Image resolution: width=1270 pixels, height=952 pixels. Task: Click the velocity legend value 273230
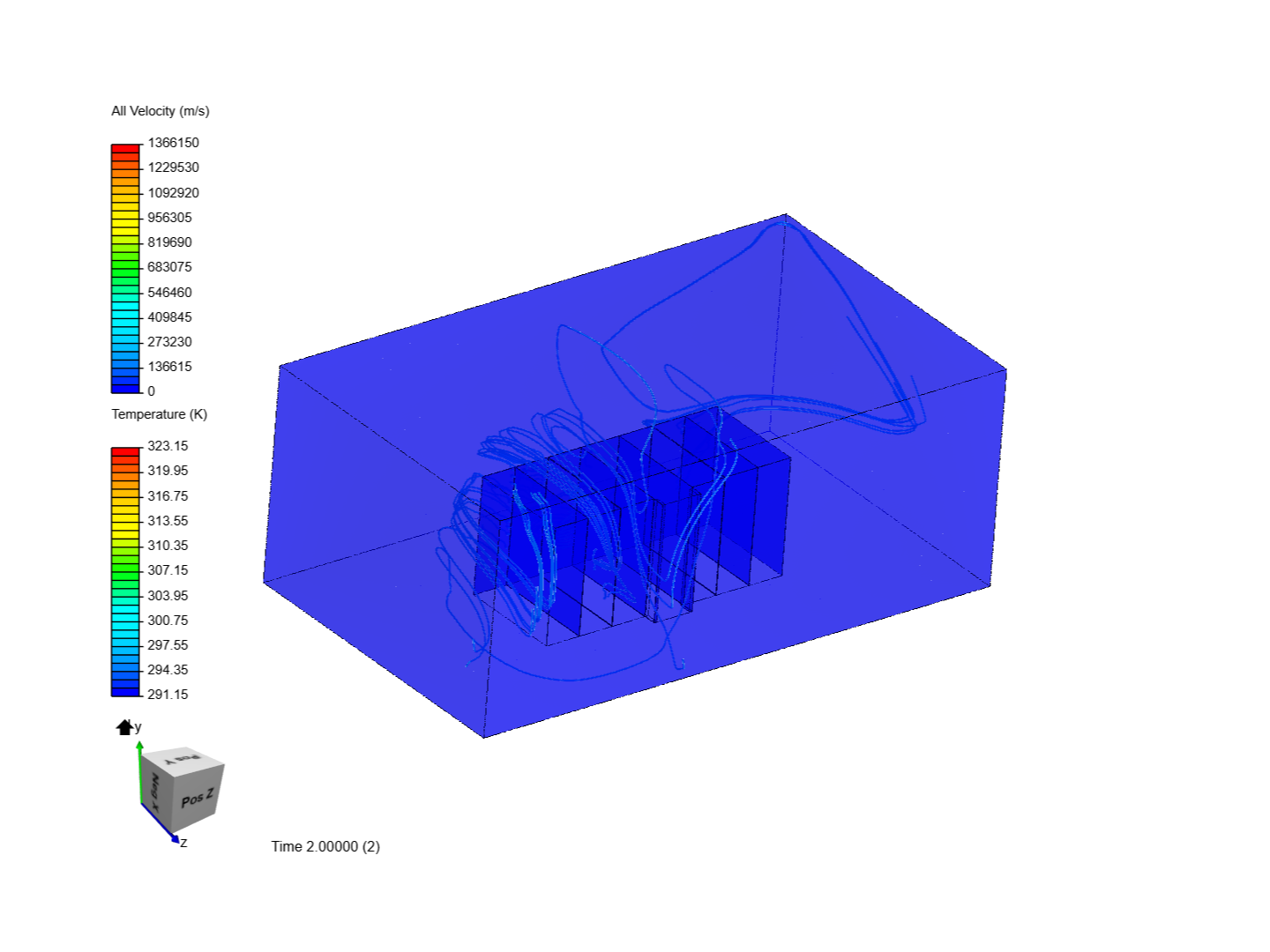tap(169, 342)
